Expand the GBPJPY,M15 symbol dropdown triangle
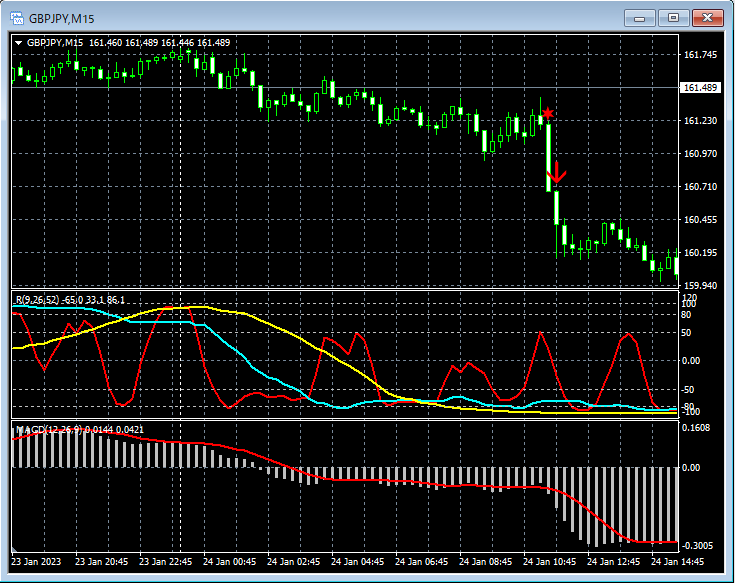Viewport: 736px width, 583px height. point(18,43)
